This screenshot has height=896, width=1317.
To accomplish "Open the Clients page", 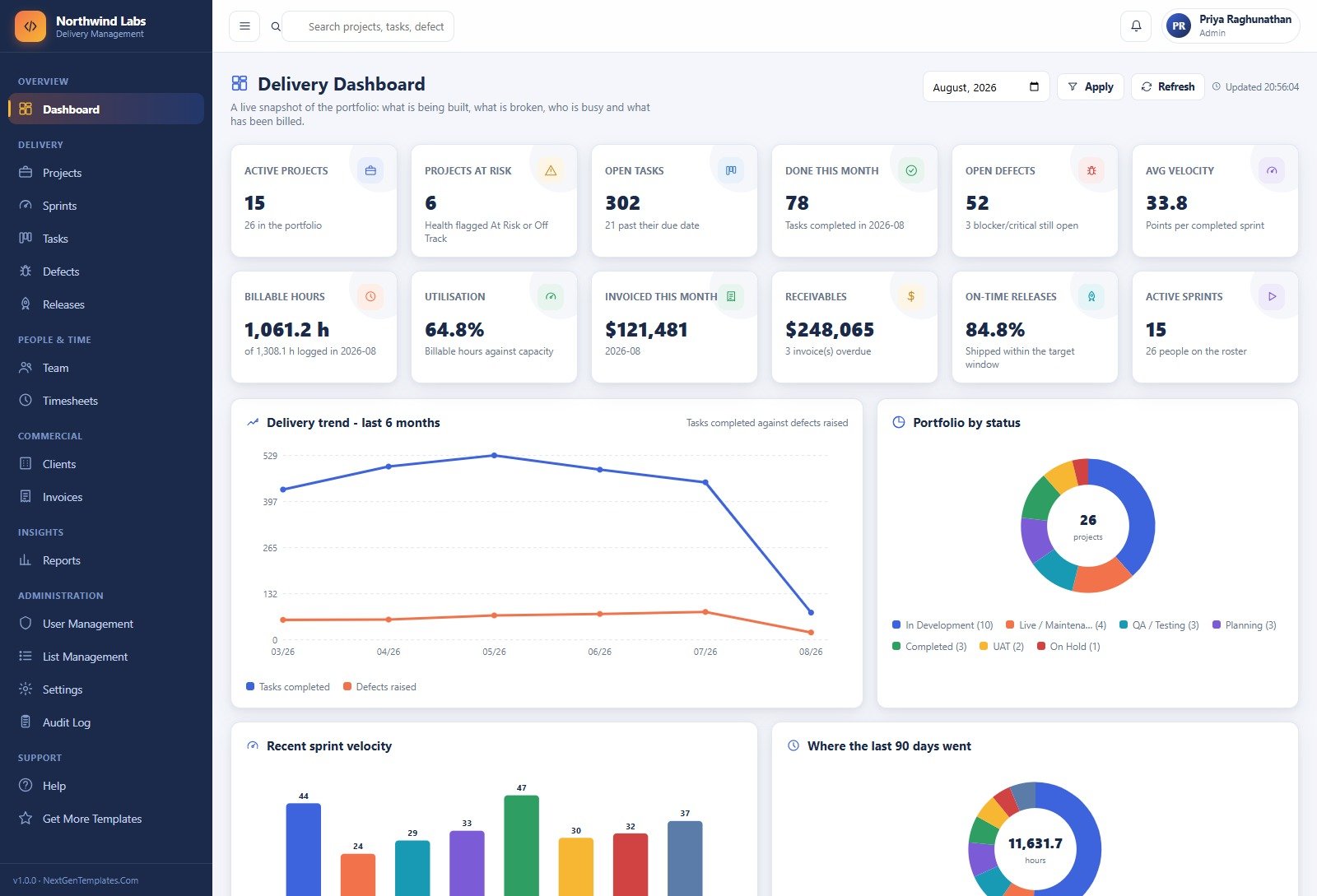I will pos(106,464).
